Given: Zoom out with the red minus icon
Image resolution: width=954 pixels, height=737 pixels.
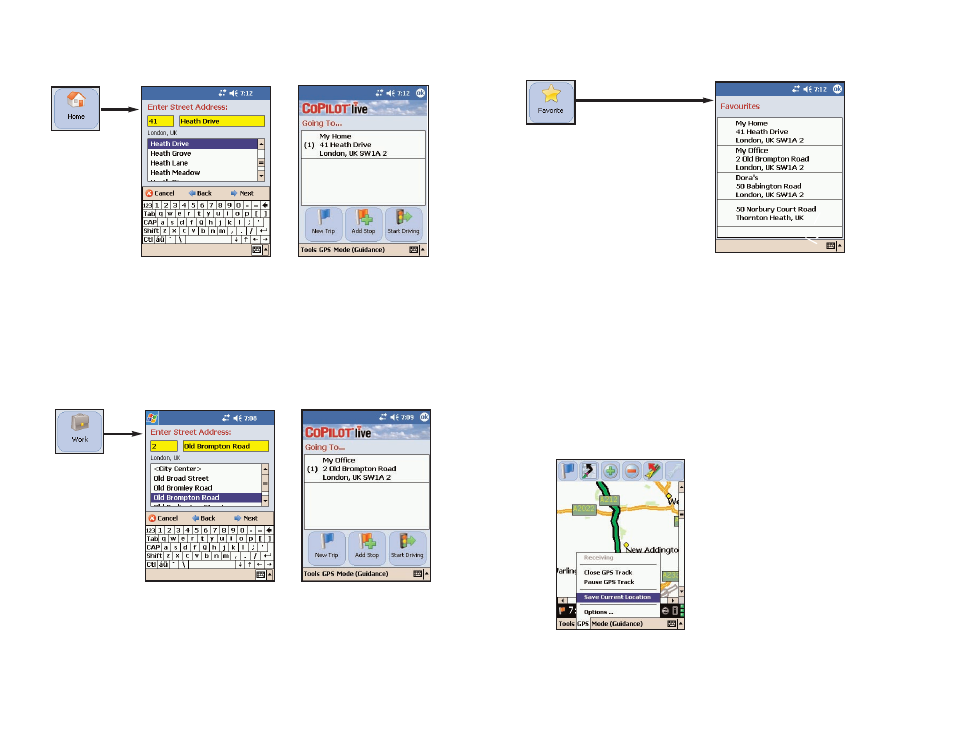Looking at the screenshot, I should [x=632, y=470].
